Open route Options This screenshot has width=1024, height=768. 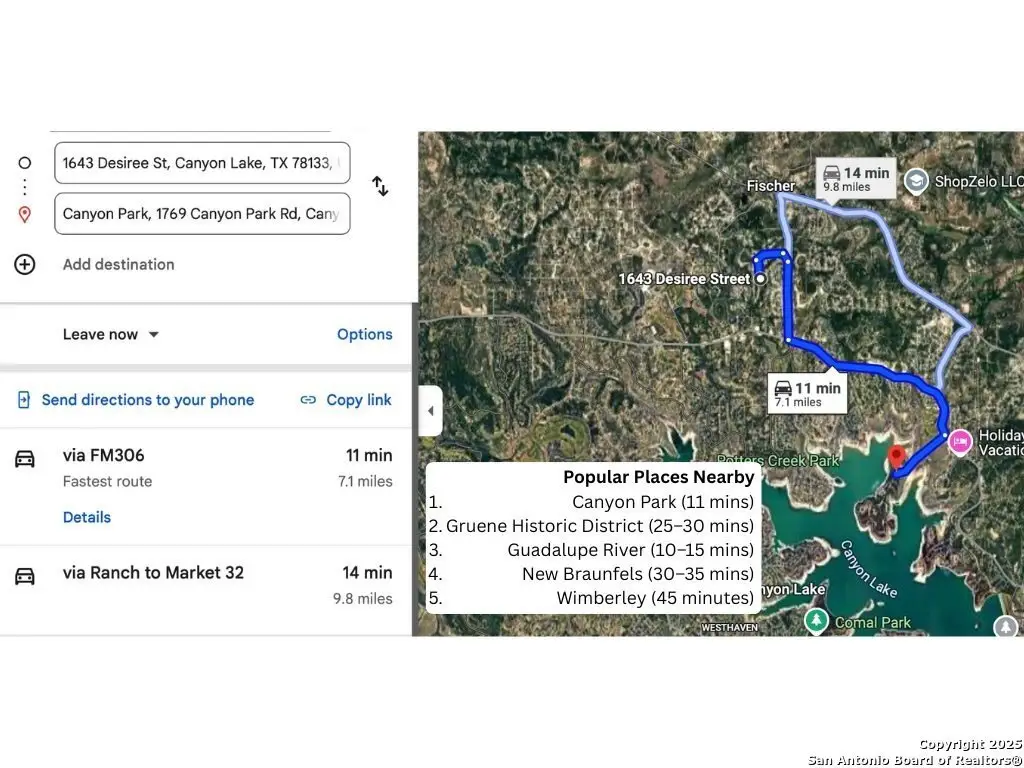(x=364, y=334)
